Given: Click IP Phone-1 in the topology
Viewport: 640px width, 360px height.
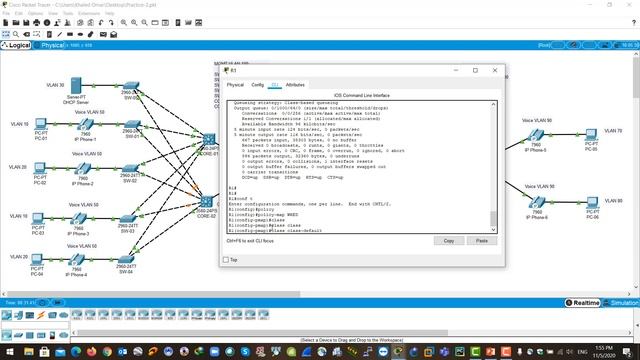Looking at the screenshot, I should (x=85, y=124).
